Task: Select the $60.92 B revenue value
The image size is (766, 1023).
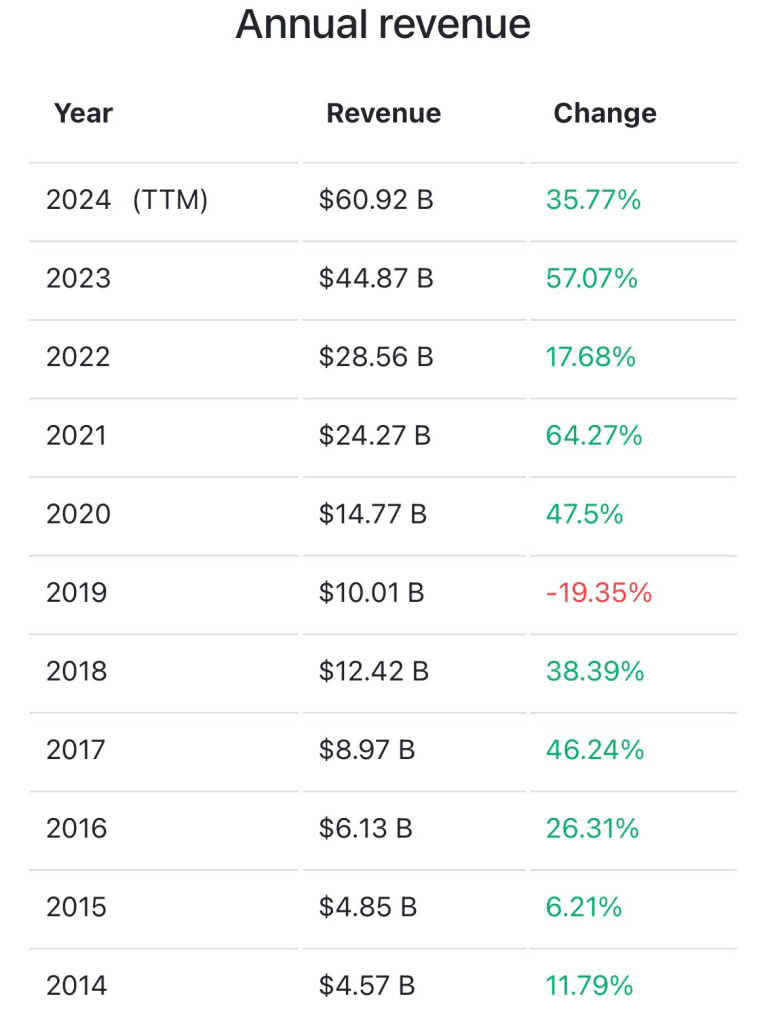Action: 376,200
